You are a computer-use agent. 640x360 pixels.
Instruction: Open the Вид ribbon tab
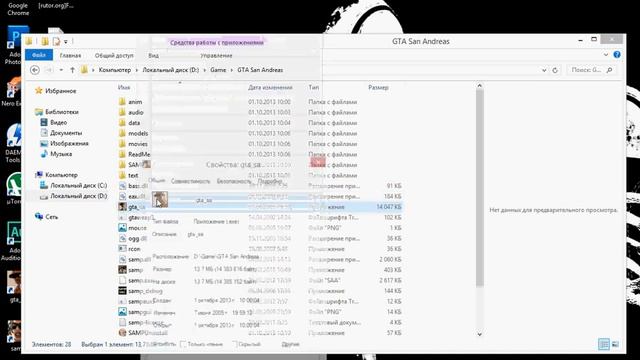tap(153, 55)
